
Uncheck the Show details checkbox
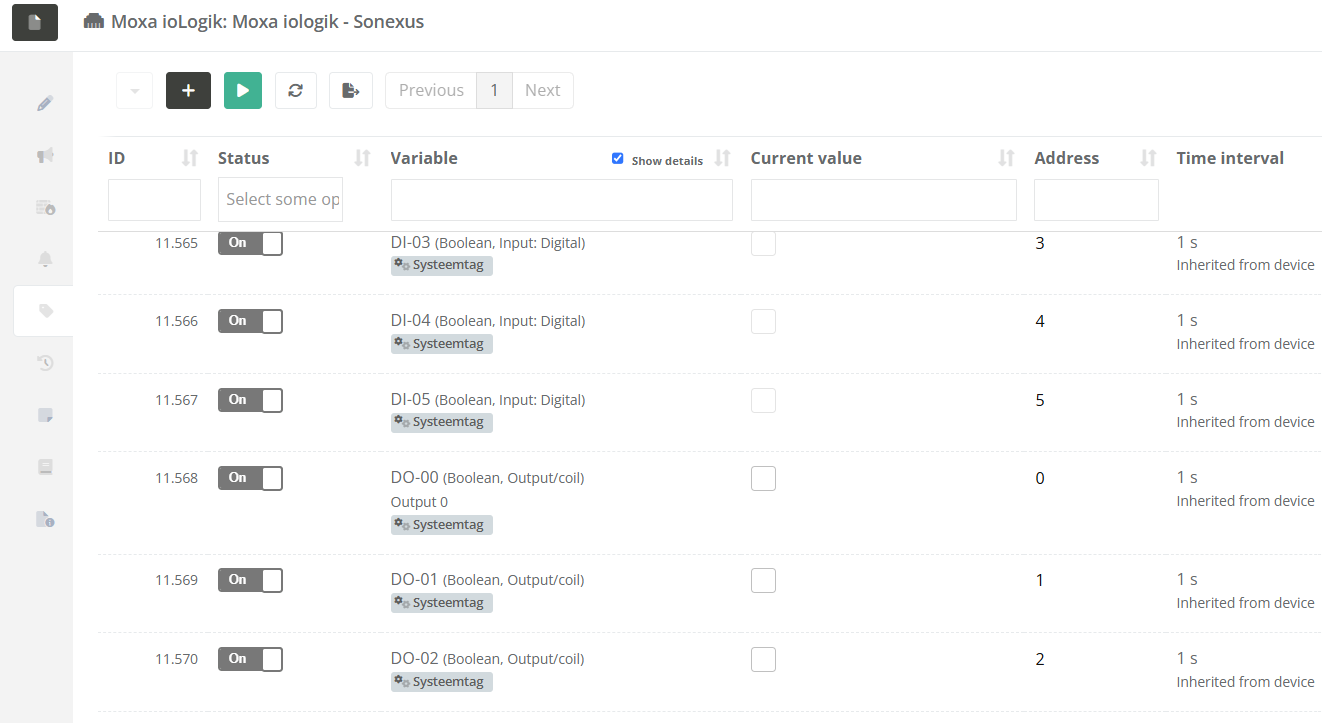tap(617, 158)
